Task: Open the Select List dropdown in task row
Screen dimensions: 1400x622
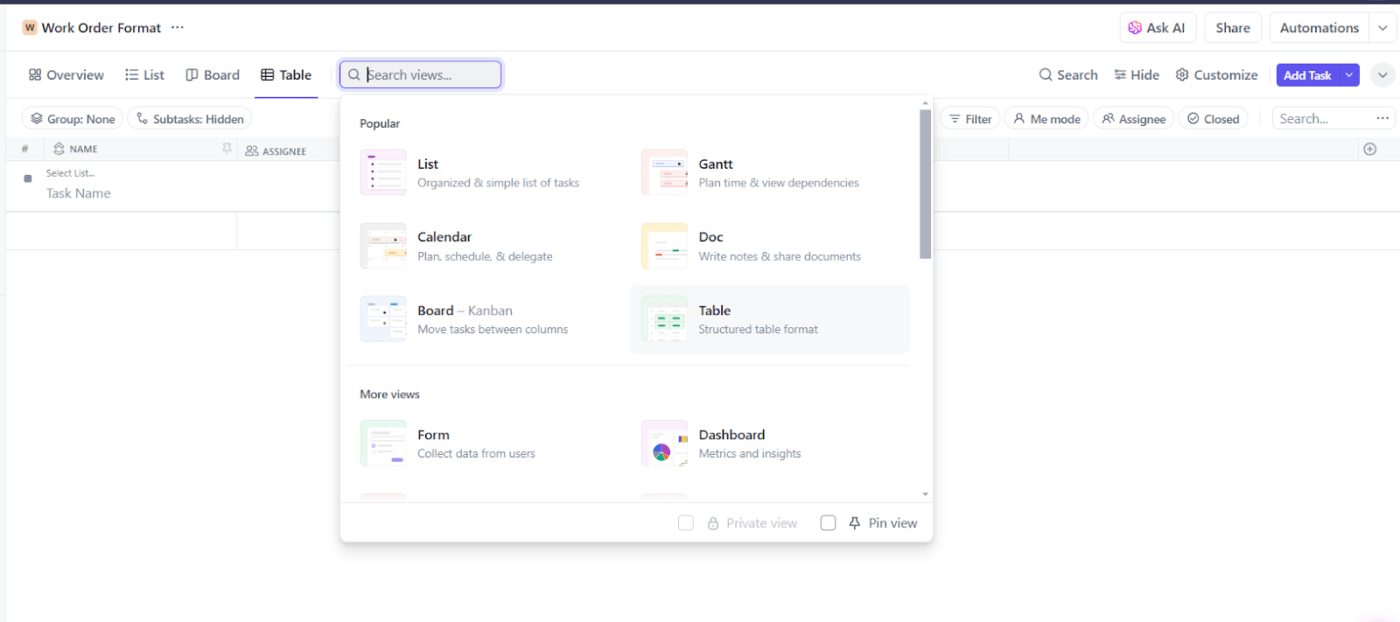Action: tap(70, 173)
